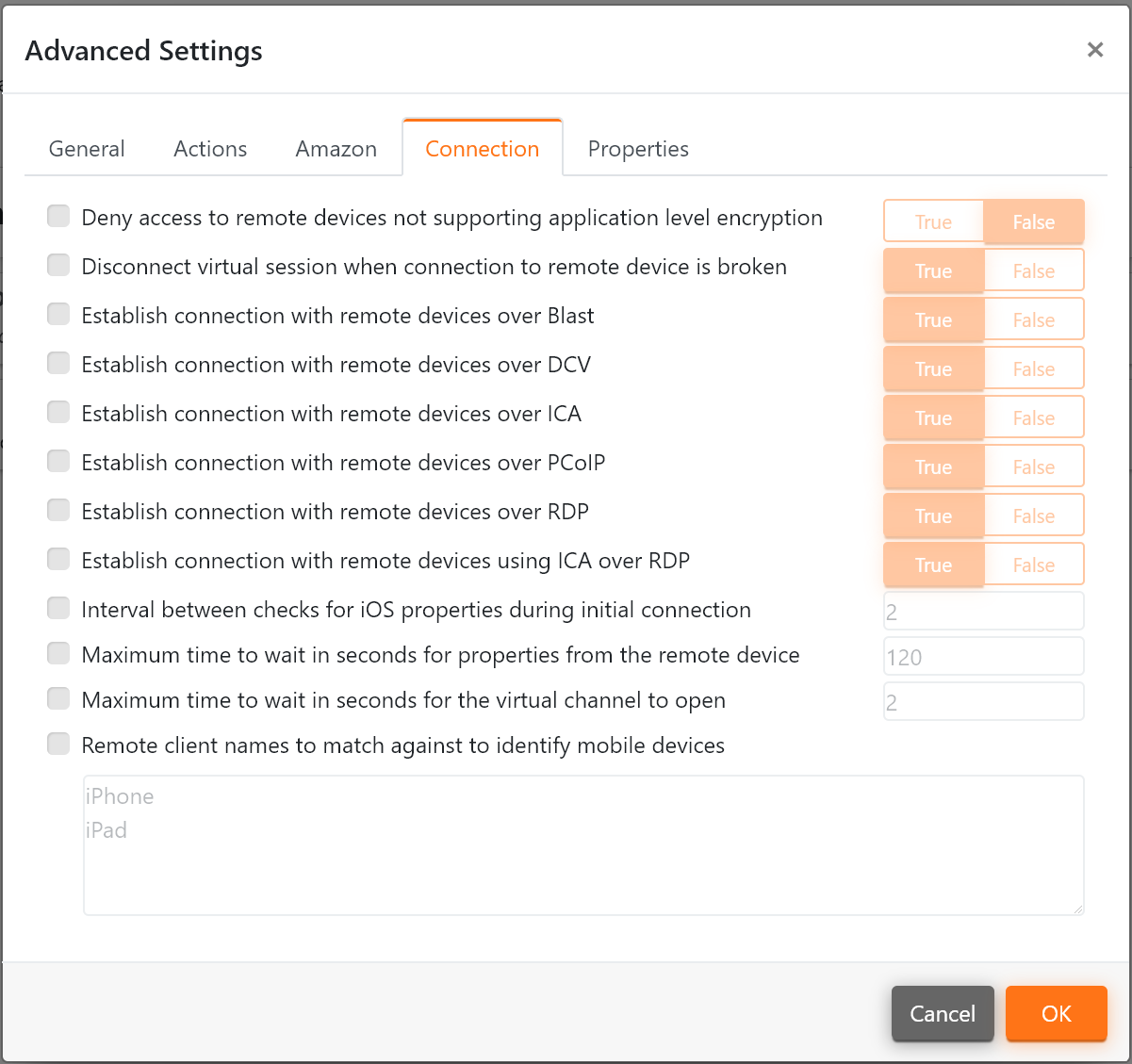Turn off DCV connections with False toggle
Screen dimensions: 1132x1064
(1033, 368)
